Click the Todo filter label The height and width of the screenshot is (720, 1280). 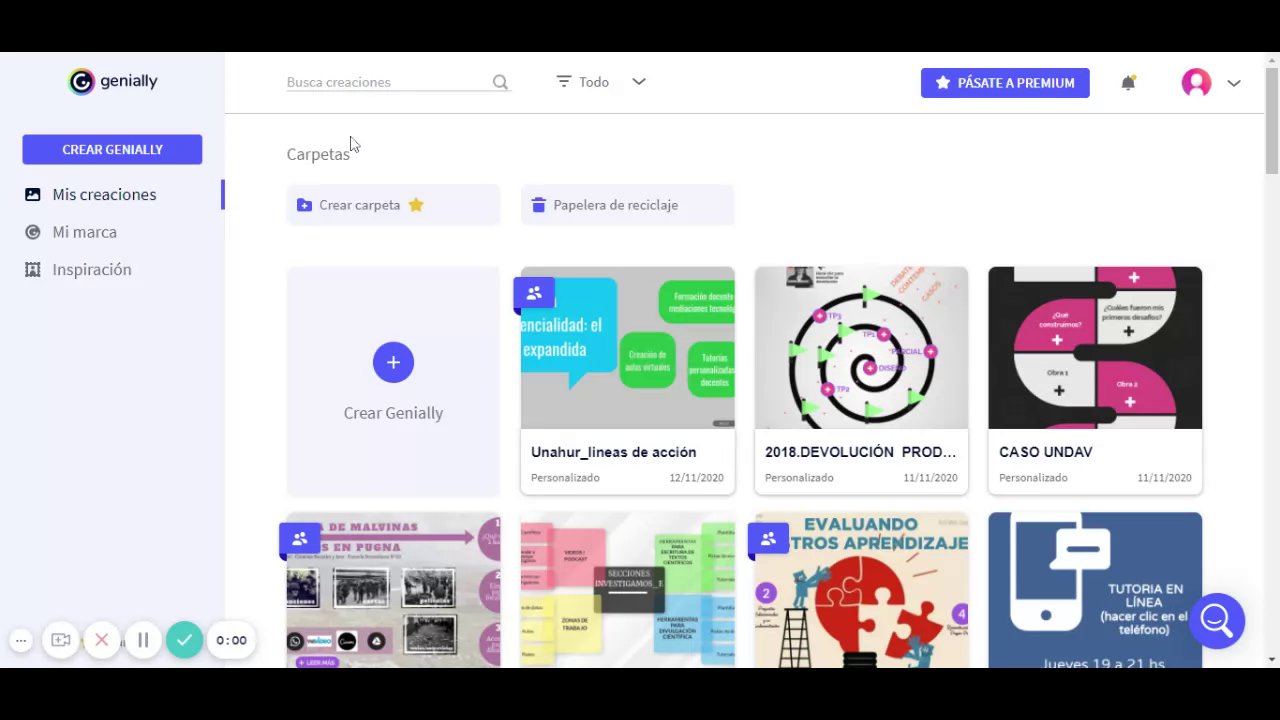[594, 82]
